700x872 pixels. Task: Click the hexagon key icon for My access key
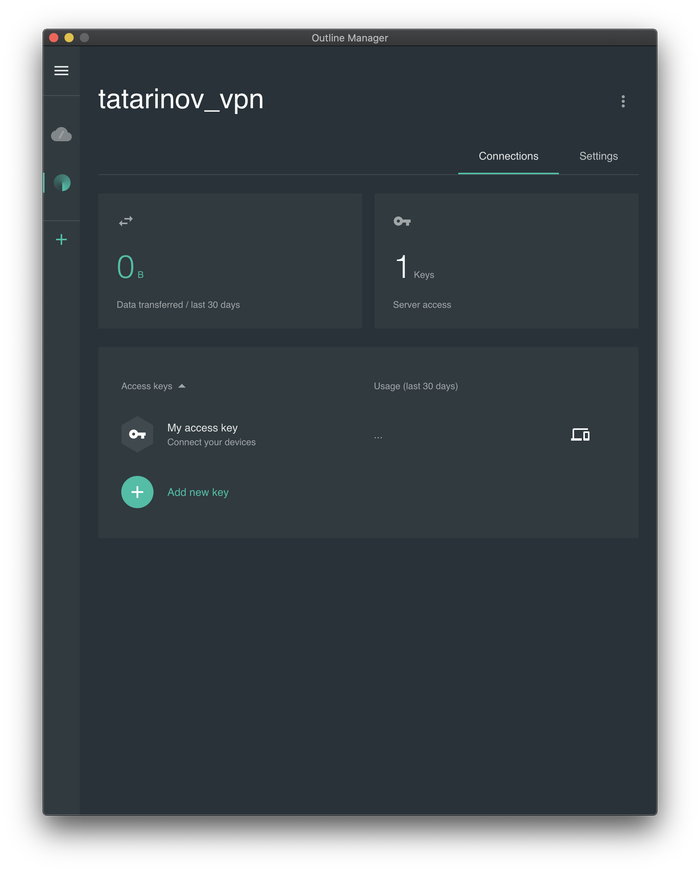137,434
